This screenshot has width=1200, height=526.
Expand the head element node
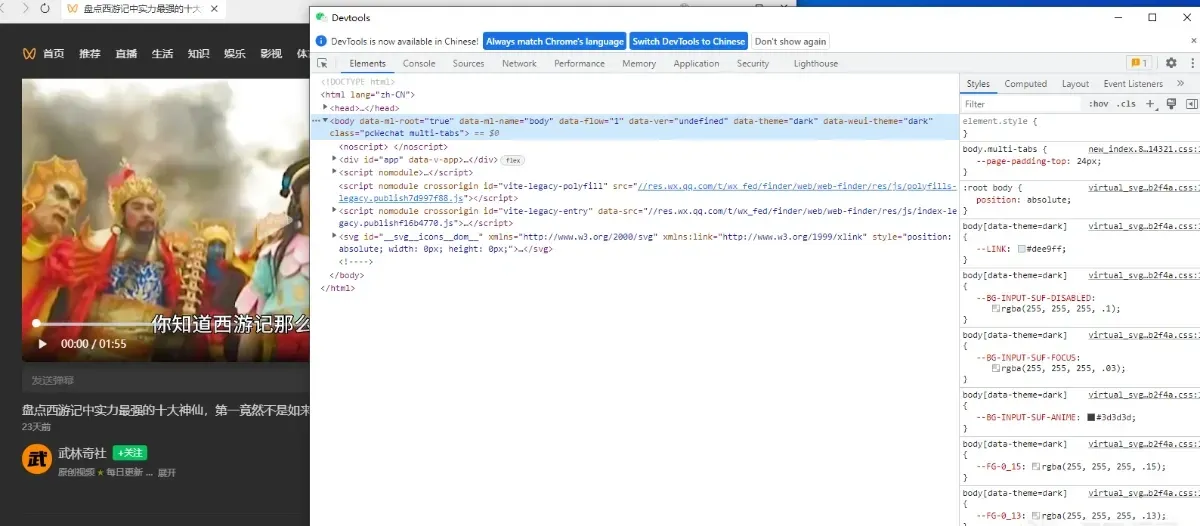(325, 108)
